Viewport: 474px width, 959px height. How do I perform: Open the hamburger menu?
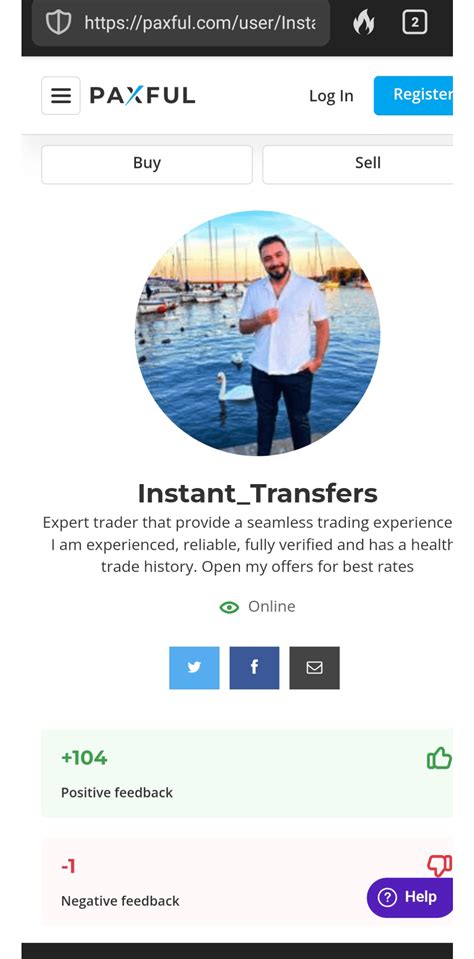coord(61,95)
